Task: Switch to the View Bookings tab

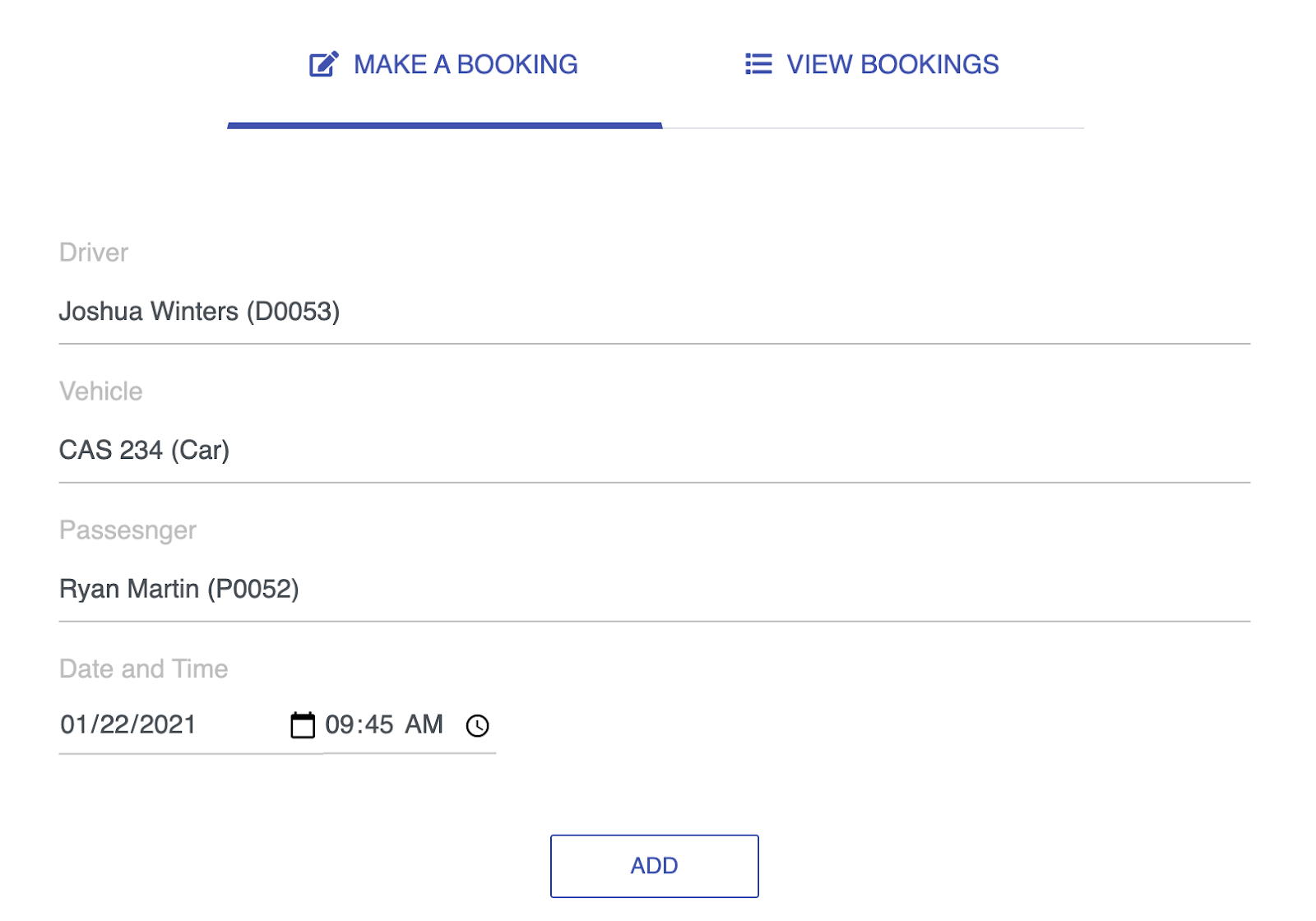Action: pyautogui.click(x=873, y=65)
